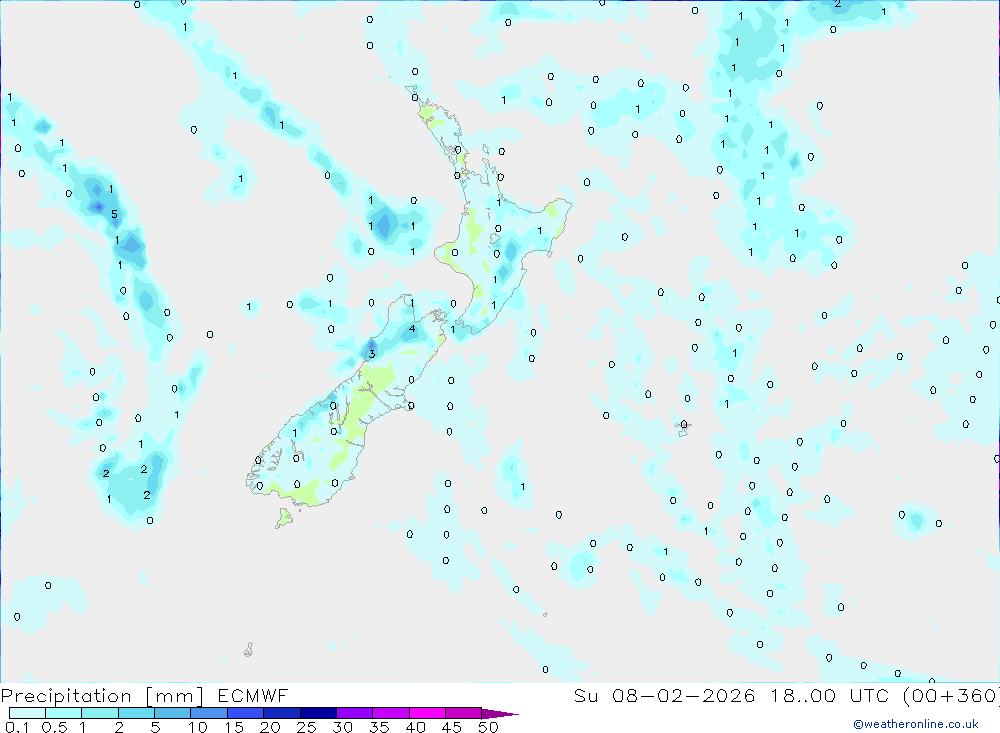Screen dimensions: 1000x733
Task: Click legend scale label "0.5"
Action: (54, 727)
